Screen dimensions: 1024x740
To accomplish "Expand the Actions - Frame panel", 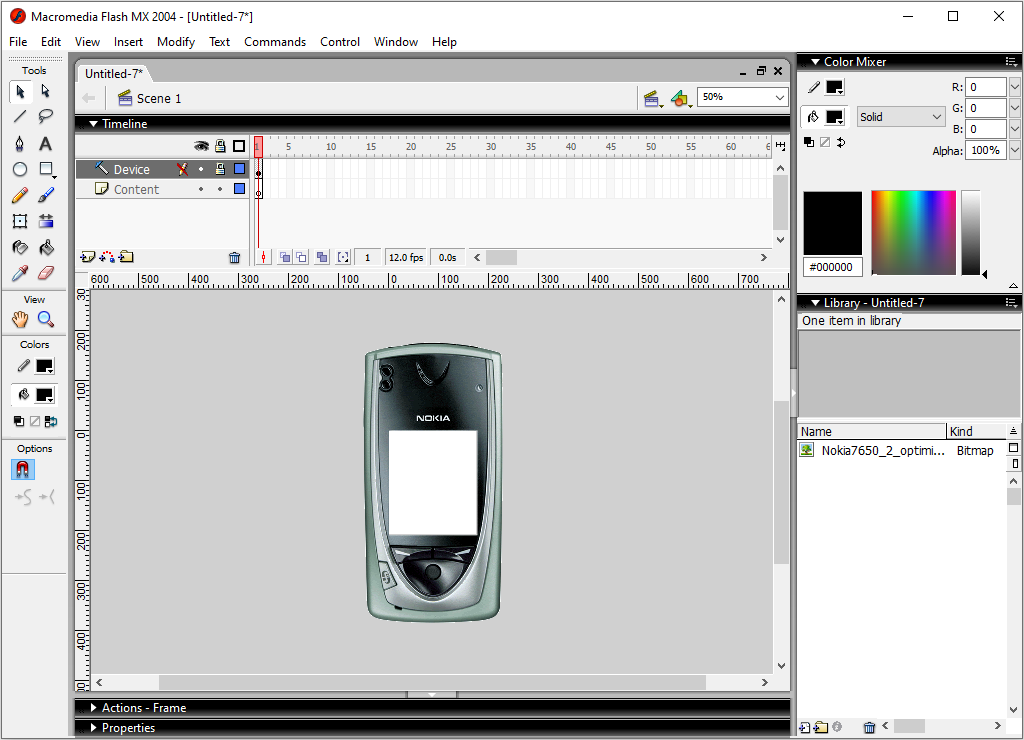I will tap(93, 707).
